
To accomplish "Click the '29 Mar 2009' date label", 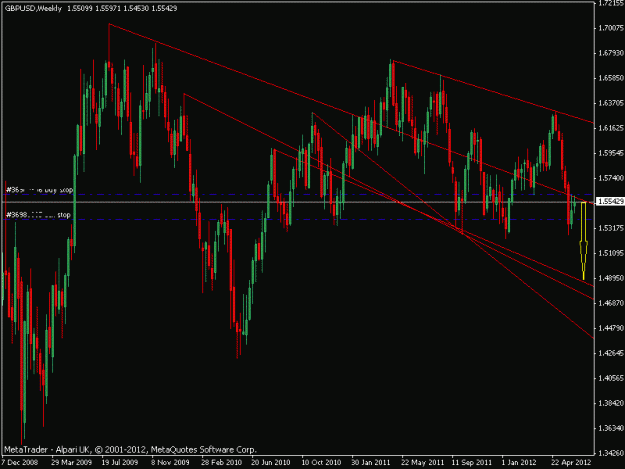I will pos(71,463).
